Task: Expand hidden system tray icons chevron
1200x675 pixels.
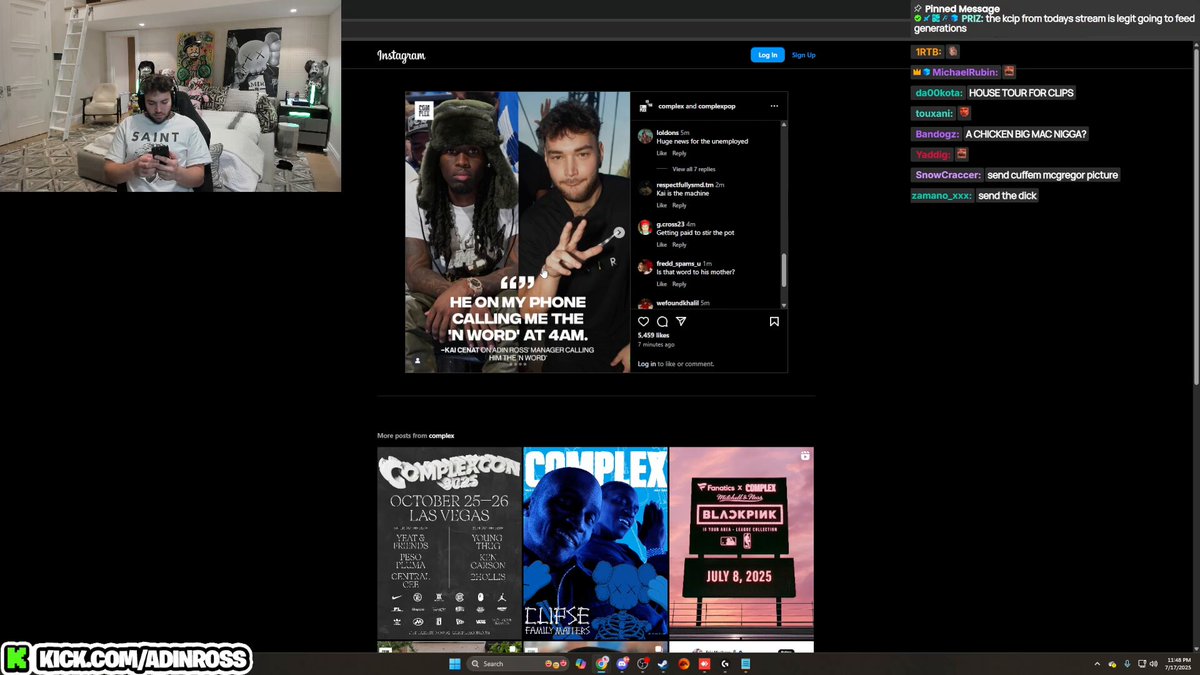Action: 1097,664
